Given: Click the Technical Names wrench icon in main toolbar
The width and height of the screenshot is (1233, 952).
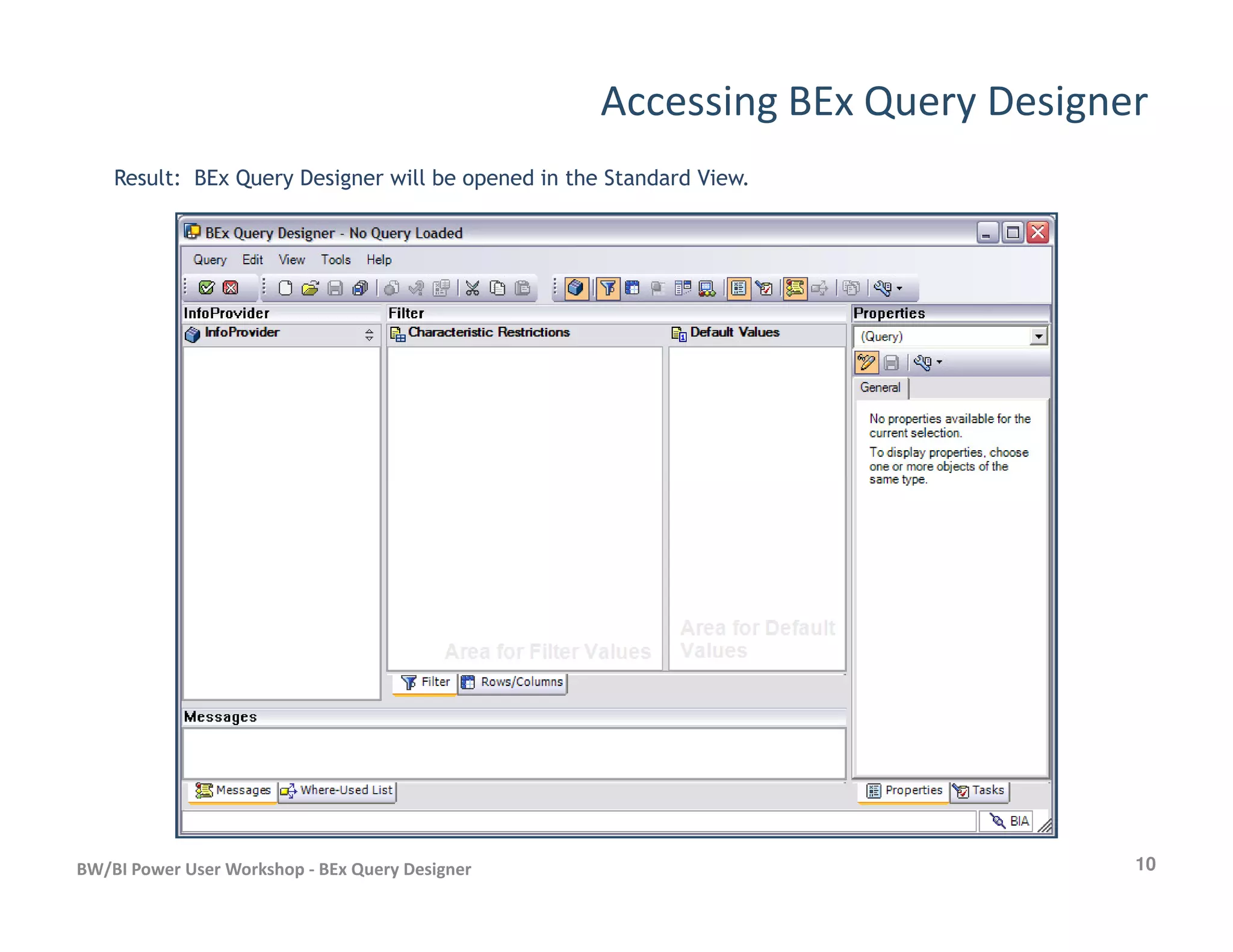Looking at the screenshot, I should click(883, 288).
